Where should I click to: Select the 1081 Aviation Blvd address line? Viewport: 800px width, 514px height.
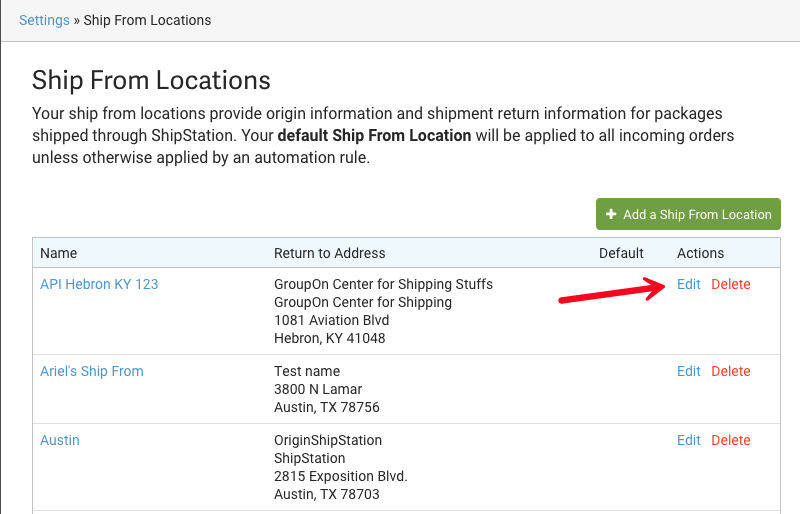click(x=332, y=320)
